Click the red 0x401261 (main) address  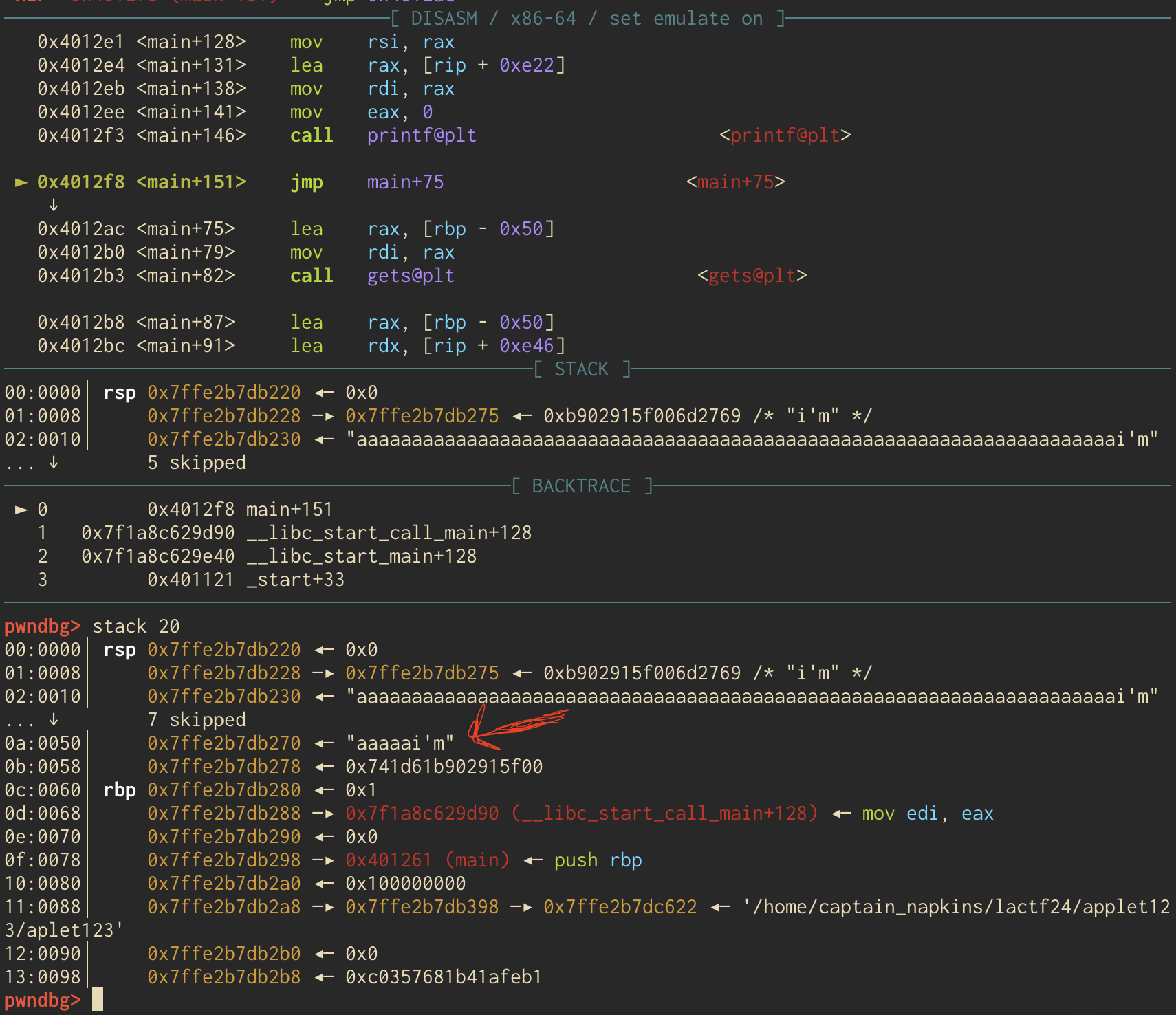(x=427, y=860)
